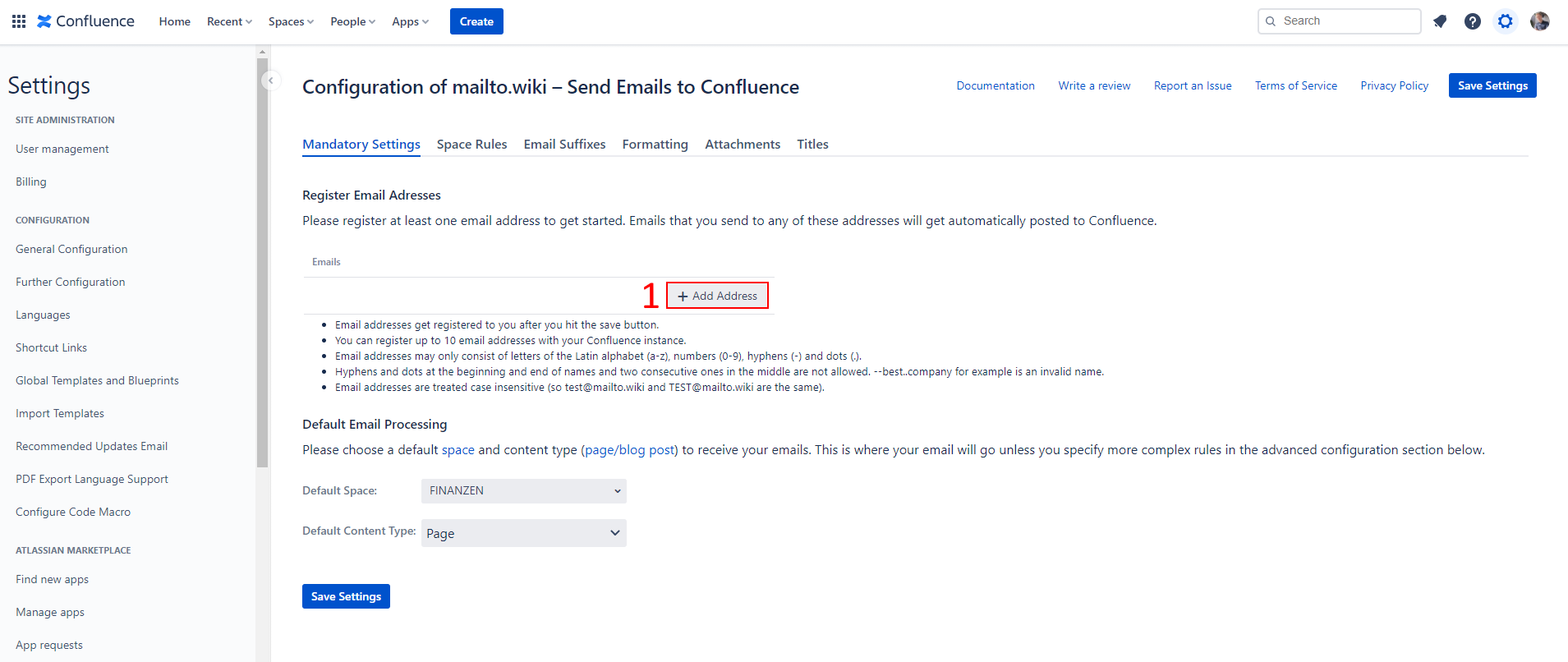1568x662 pixels.
Task: Open the Terms of Service link
Action: (x=1296, y=85)
